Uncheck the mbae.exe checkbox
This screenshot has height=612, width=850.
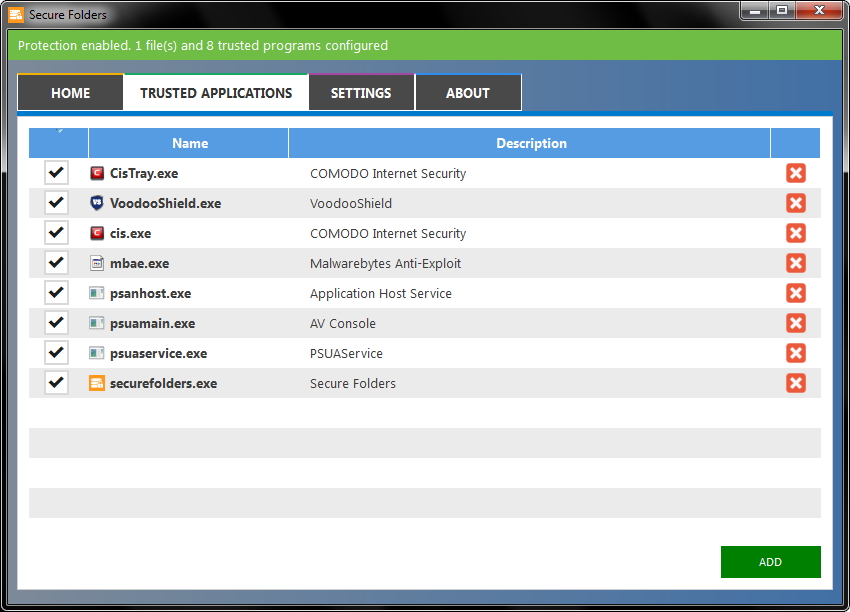point(56,263)
